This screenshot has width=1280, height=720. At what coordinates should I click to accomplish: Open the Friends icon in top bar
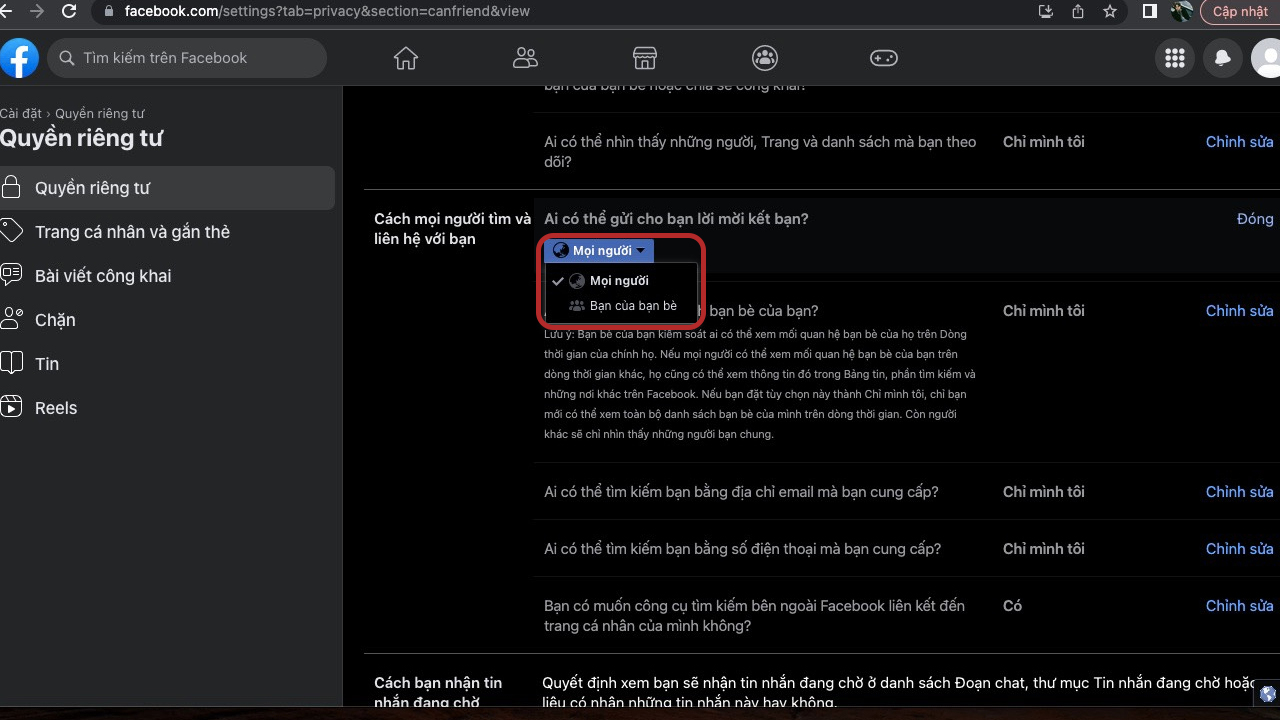click(525, 58)
